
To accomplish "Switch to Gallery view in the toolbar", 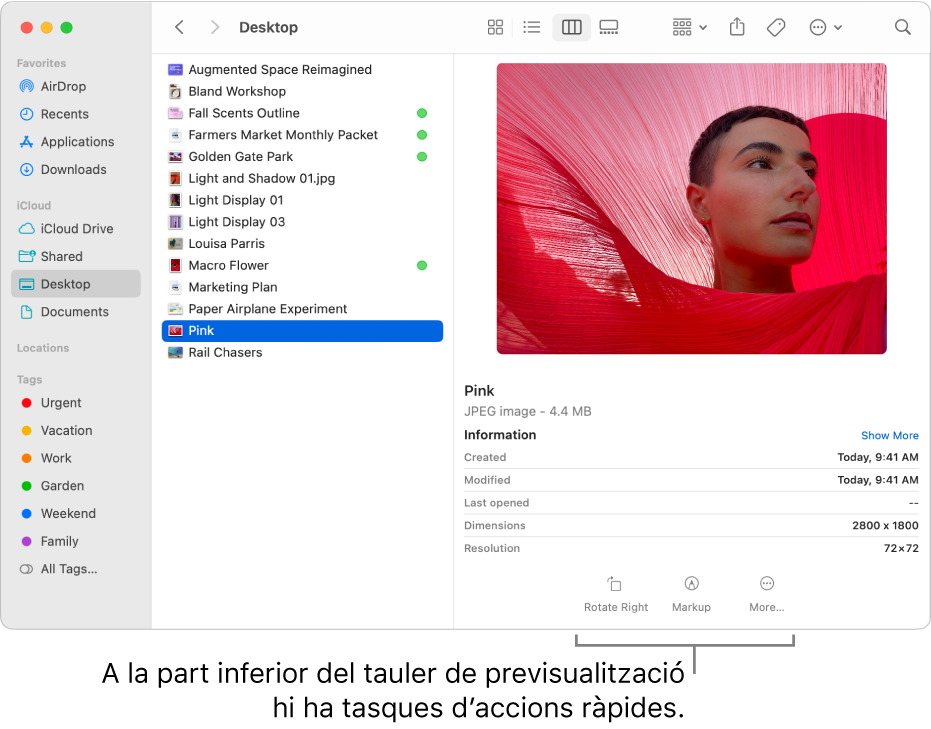I will [x=609, y=27].
